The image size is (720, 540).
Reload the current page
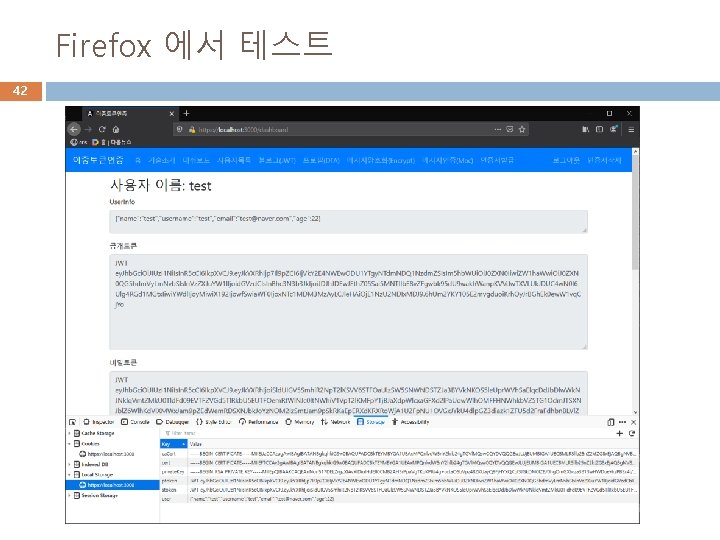[x=102, y=129]
